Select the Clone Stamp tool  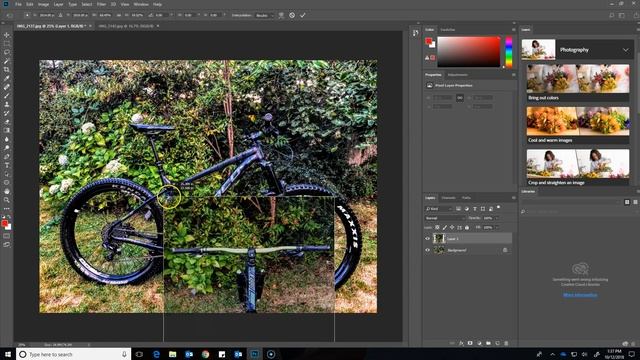pyautogui.click(x=7, y=104)
